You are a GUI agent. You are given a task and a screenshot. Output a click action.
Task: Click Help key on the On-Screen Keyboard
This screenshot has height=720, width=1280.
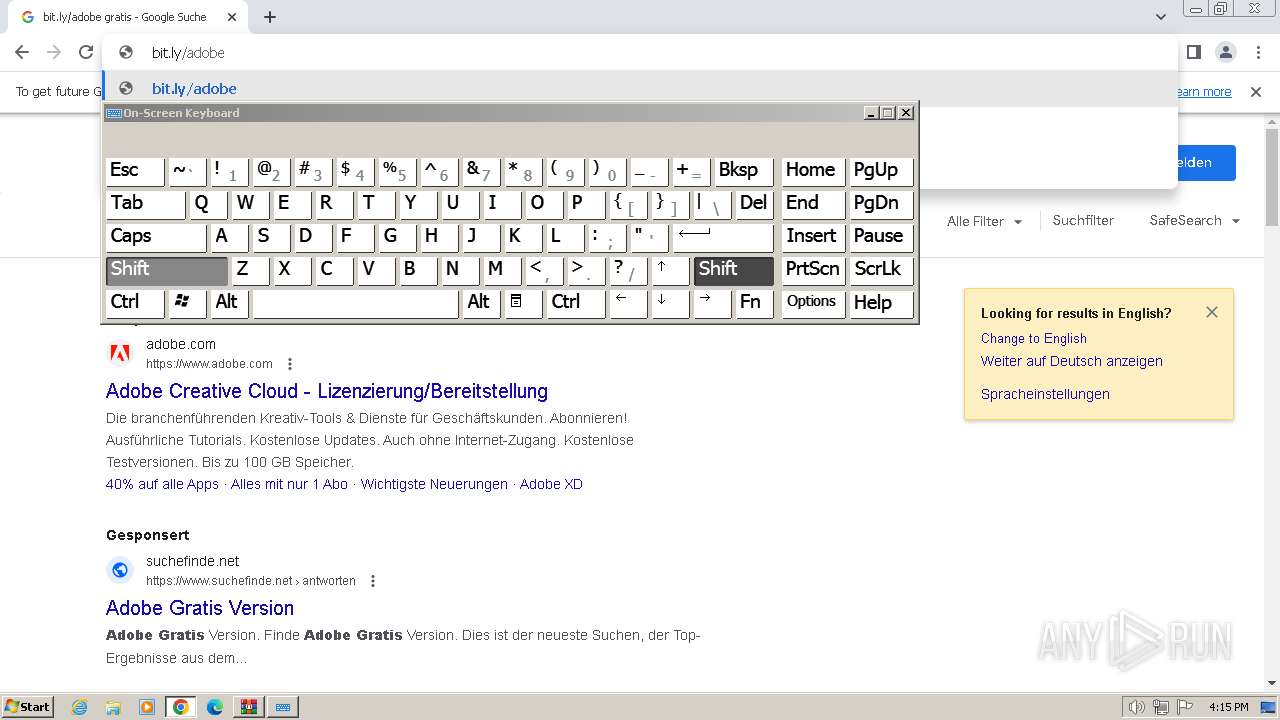click(x=881, y=302)
